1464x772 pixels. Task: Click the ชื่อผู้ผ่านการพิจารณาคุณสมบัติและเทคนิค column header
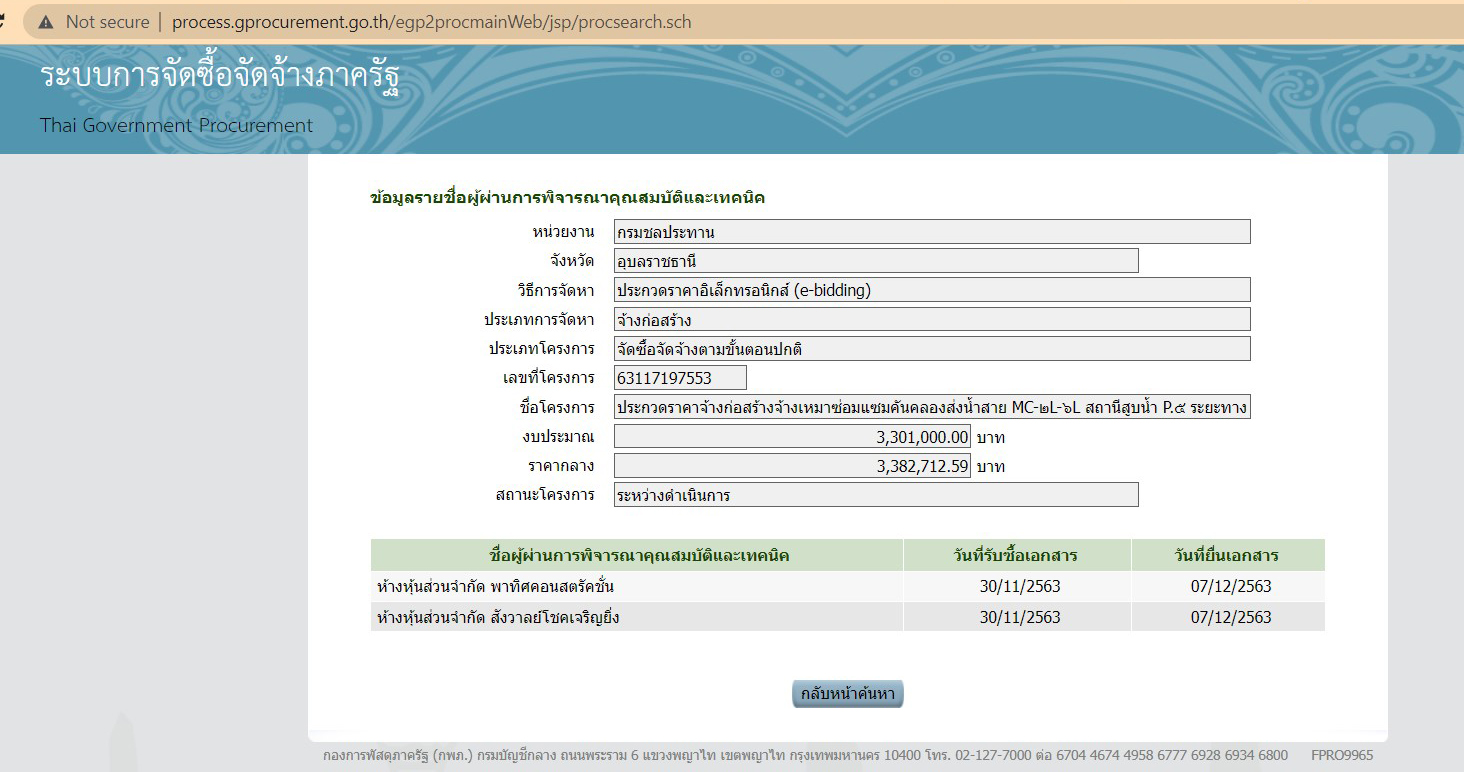[637, 556]
